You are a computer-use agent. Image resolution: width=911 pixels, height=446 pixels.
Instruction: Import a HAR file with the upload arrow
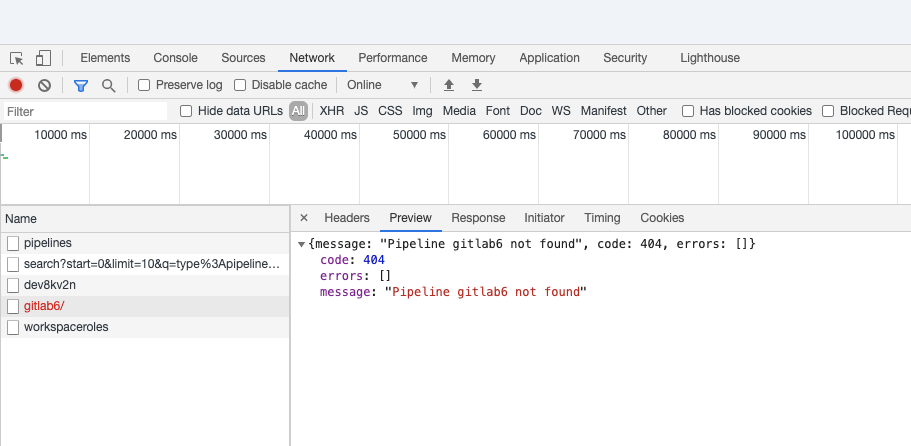click(x=449, y=85)
